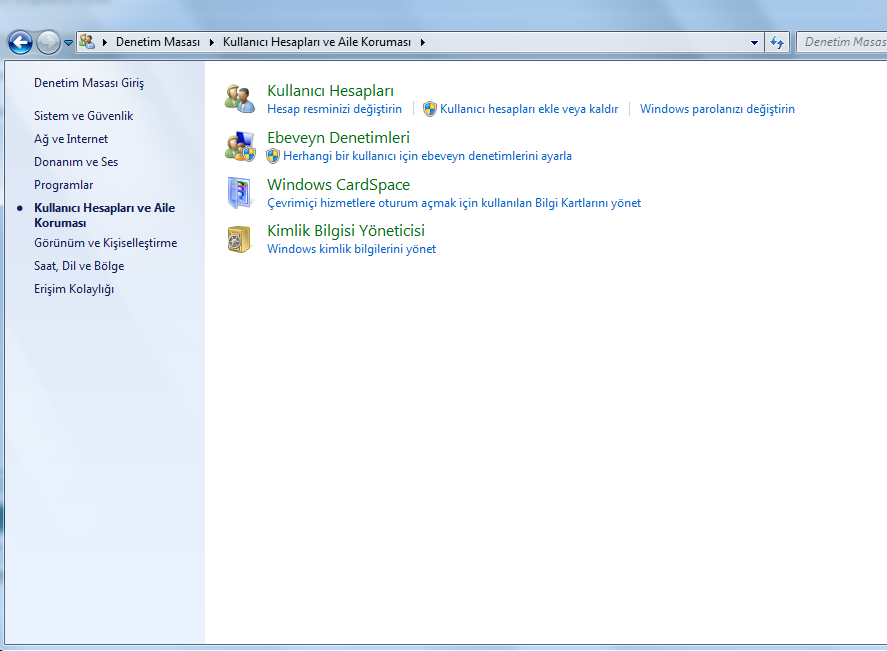Click shield icon beside Kullanıcı hesapları ekle
Screen dimensions: 887x651
(x=430, y=109)
